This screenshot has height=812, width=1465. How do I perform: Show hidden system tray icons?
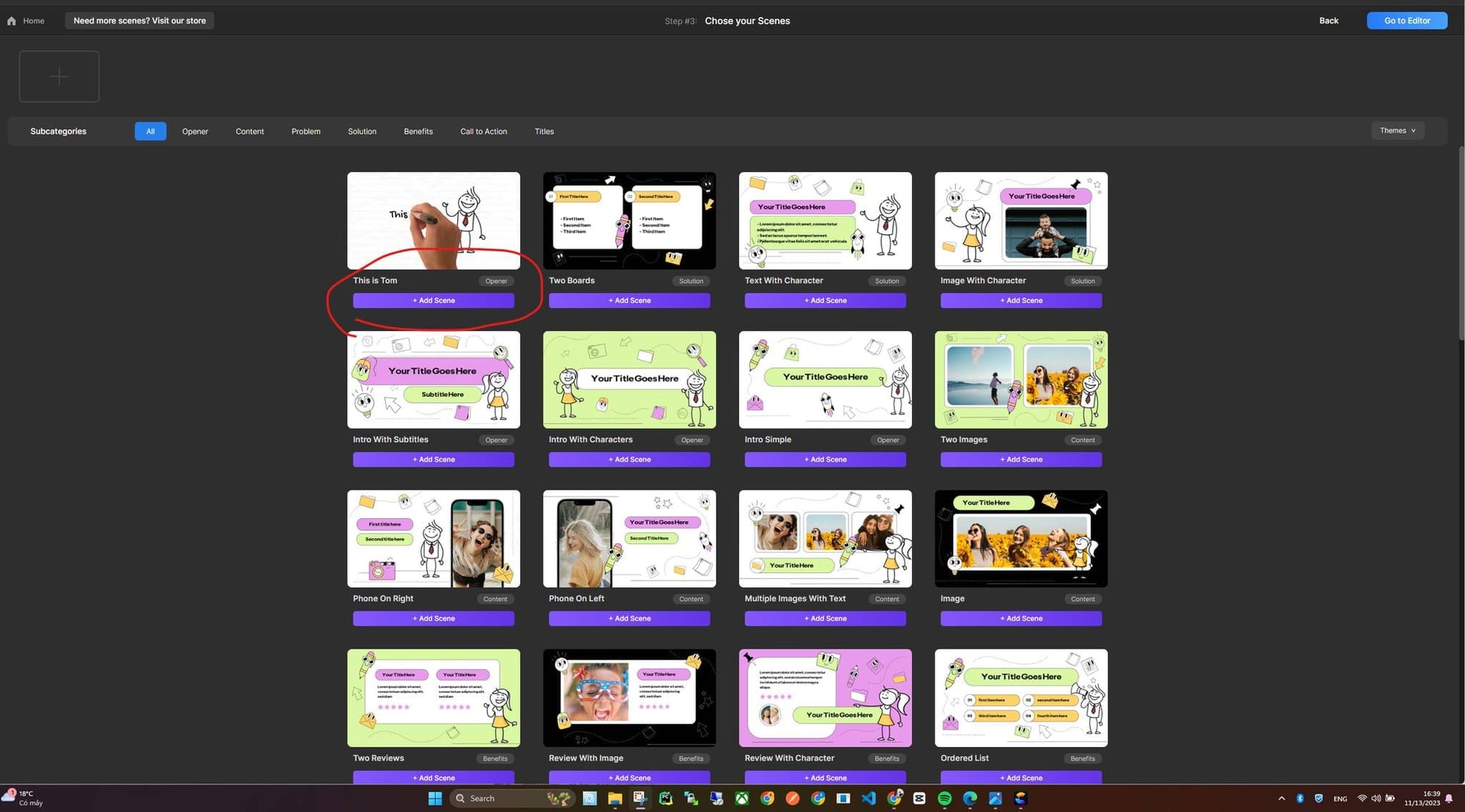(1281, 798)
